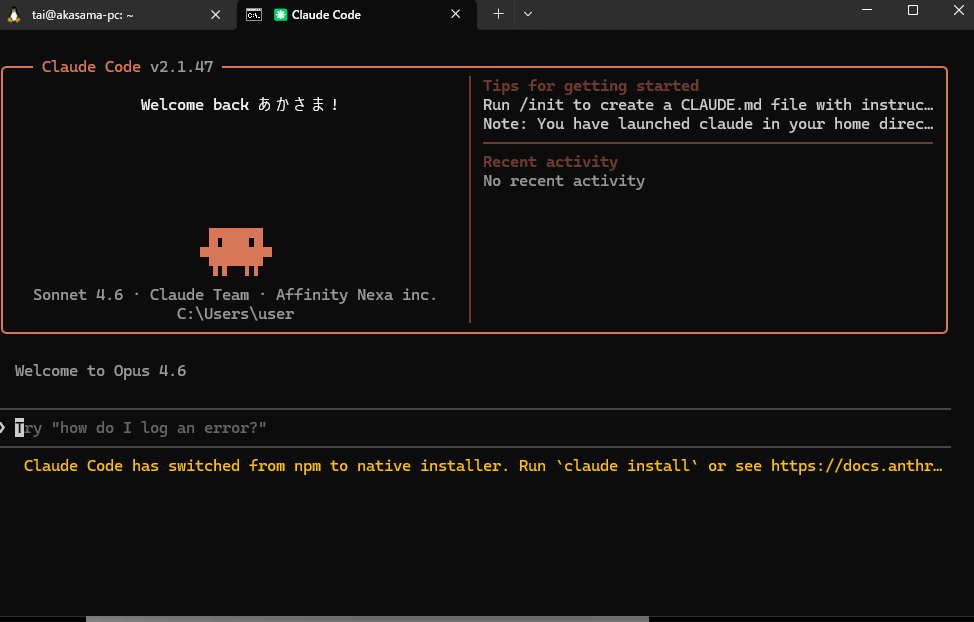Click "Tips for getting started" heading
The height and width of the screenshot is (622, 974).
(591, 86)
